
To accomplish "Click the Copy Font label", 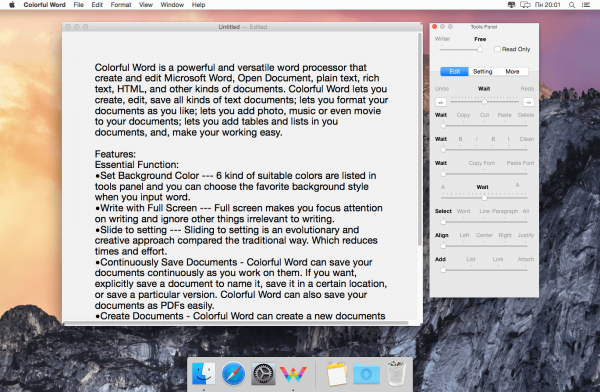I will [482, 163].
